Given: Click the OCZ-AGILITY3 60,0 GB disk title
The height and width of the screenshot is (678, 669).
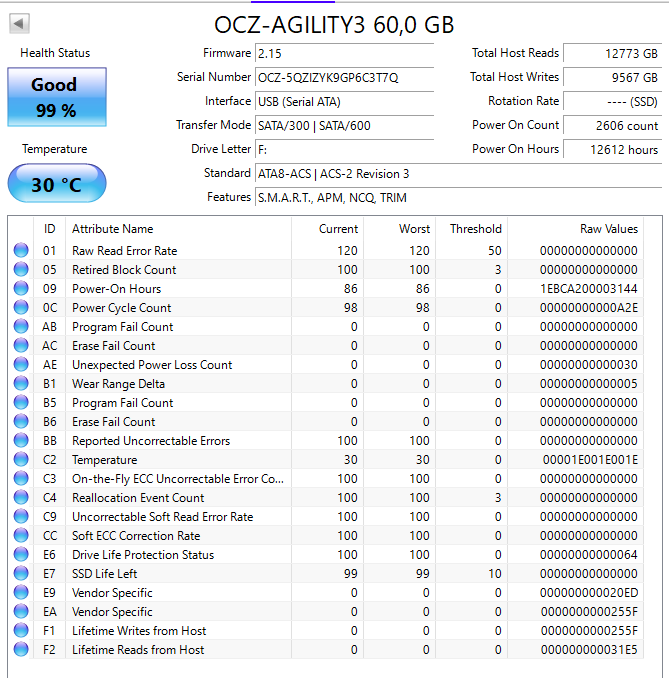Looking at the screenshot, I should pyautogui.click(x=340, y=24).
